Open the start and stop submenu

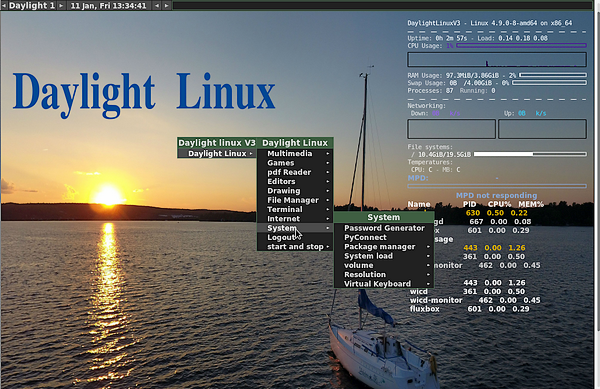tap(295, 247)
